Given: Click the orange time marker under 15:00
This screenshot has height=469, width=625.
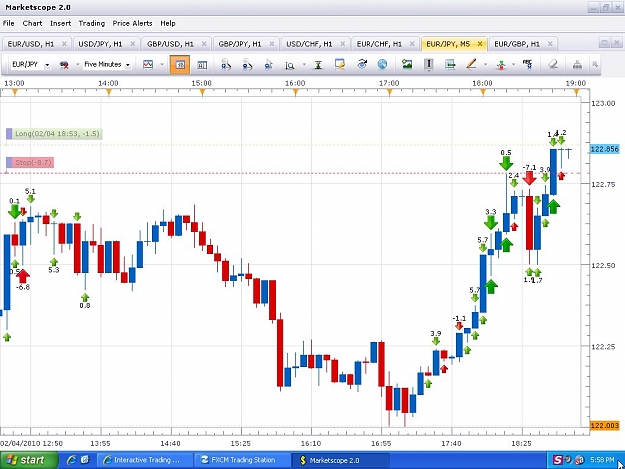Looking at the screenshot, I should coord(202,93).
